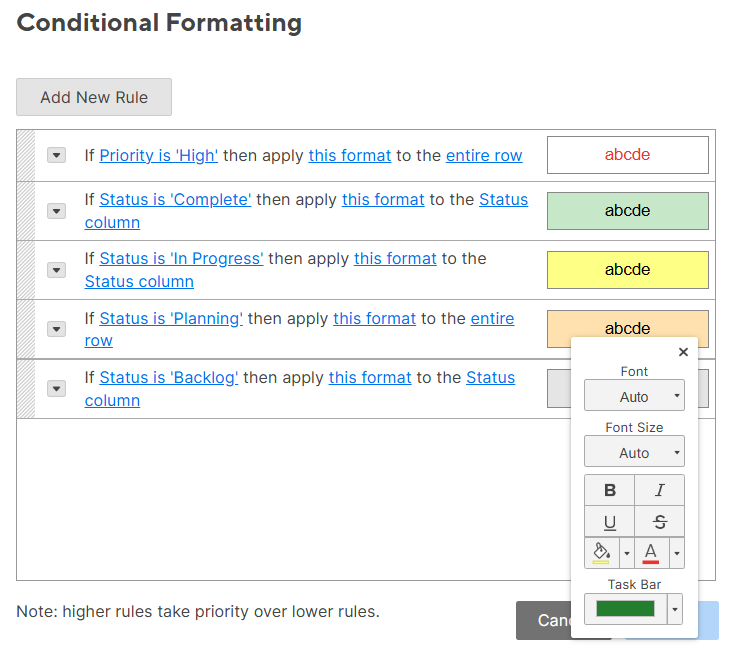This screenshot has width=729, height=655.
Task: Click the background fill color bucket
Action: [601, 552]
